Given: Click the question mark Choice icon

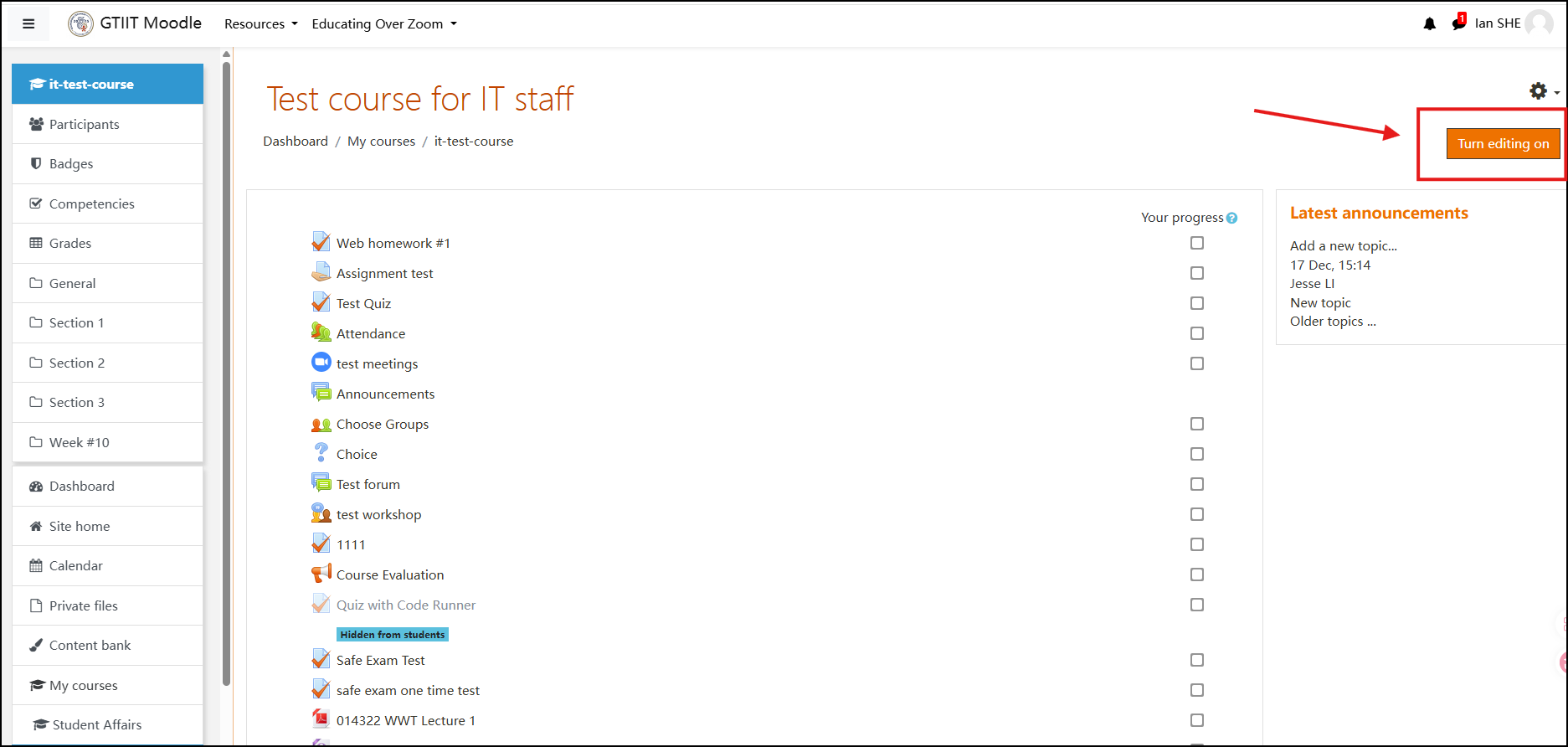Looking at the screenshot, I should [321, 453].
